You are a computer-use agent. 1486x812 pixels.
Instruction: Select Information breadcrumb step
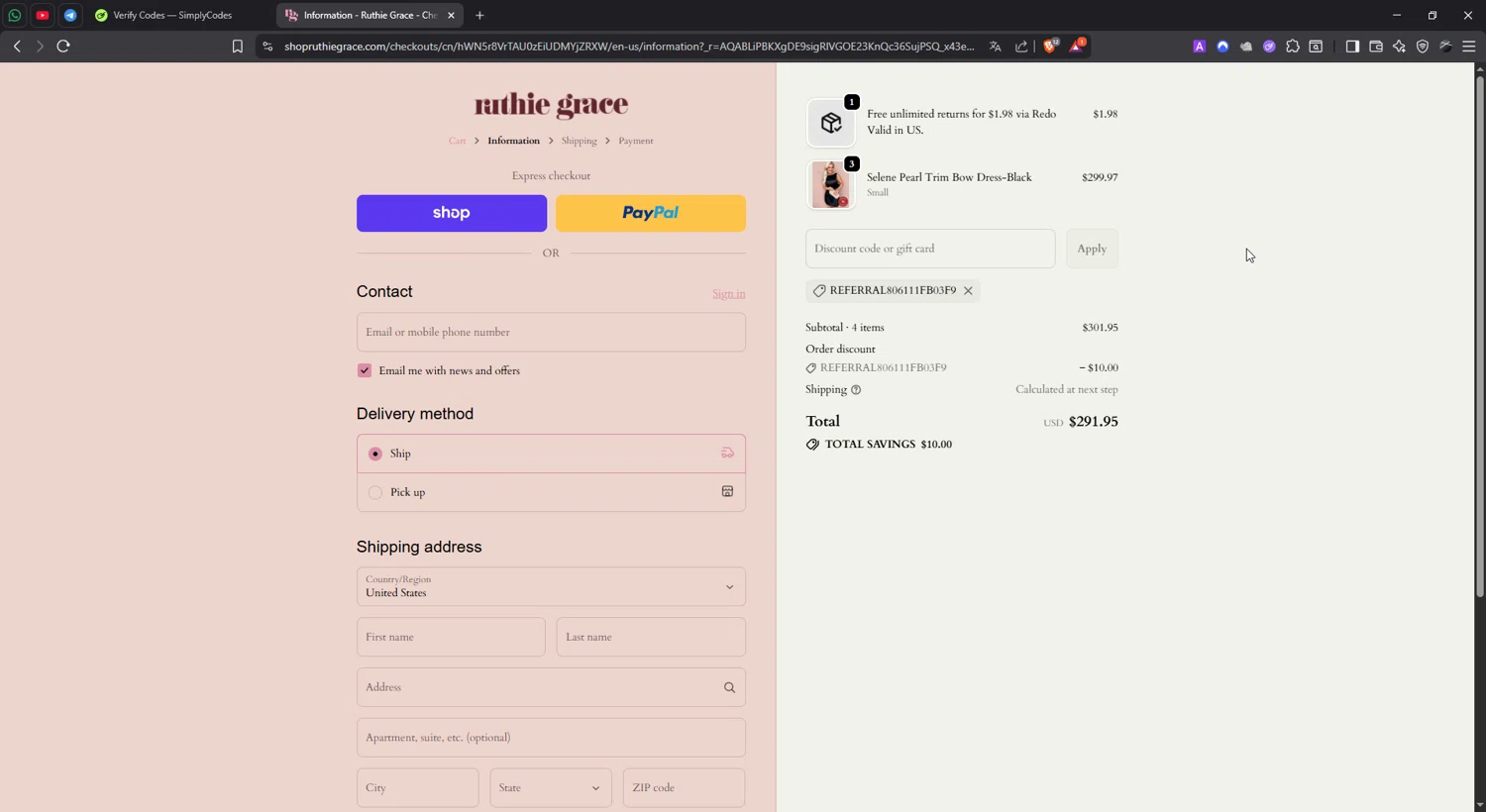click(513, 141)
